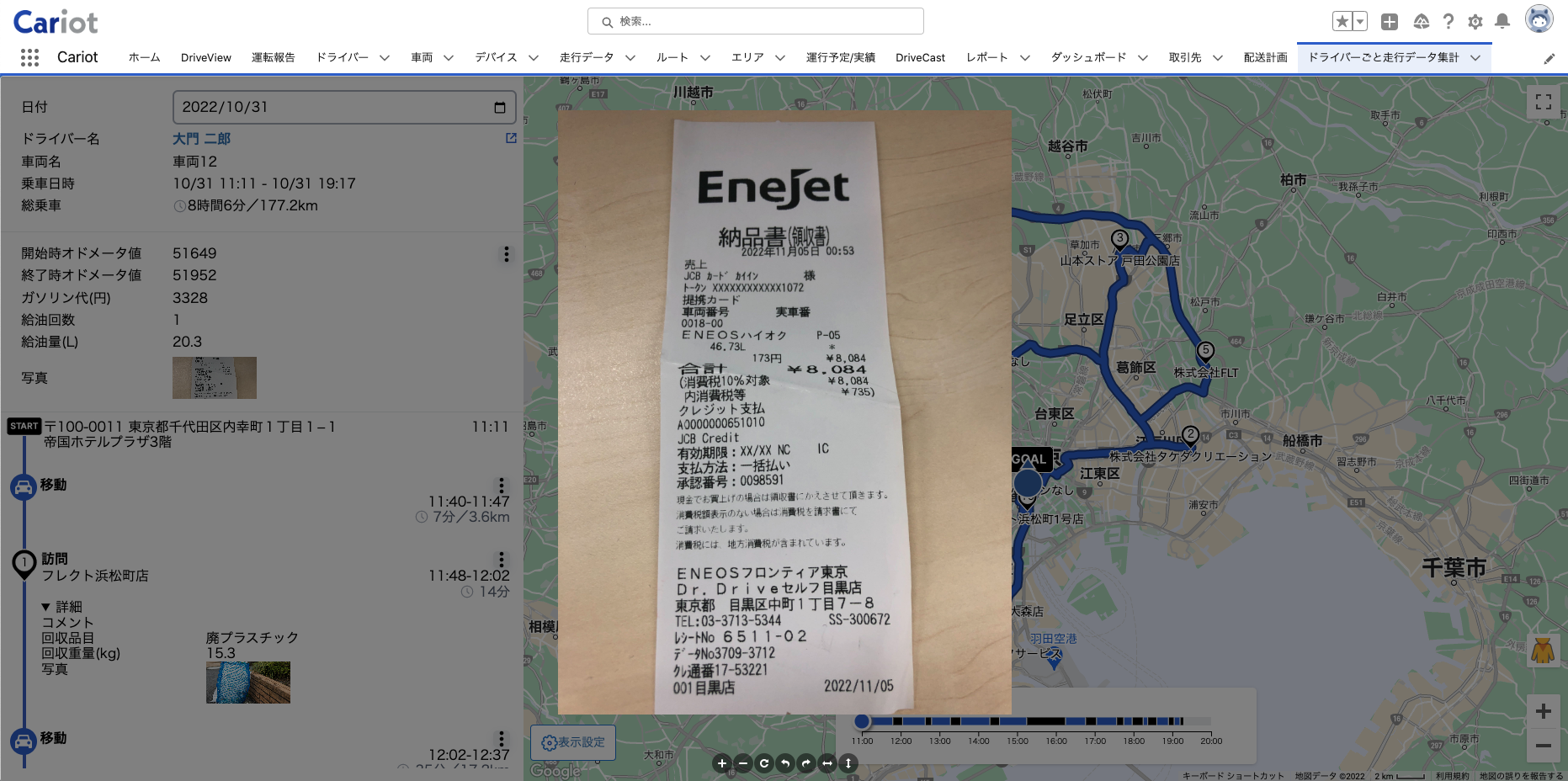Open kebab menu for the 11:40-11:47 move
The width and height of the screenshot is (1568, 781).
502,486
